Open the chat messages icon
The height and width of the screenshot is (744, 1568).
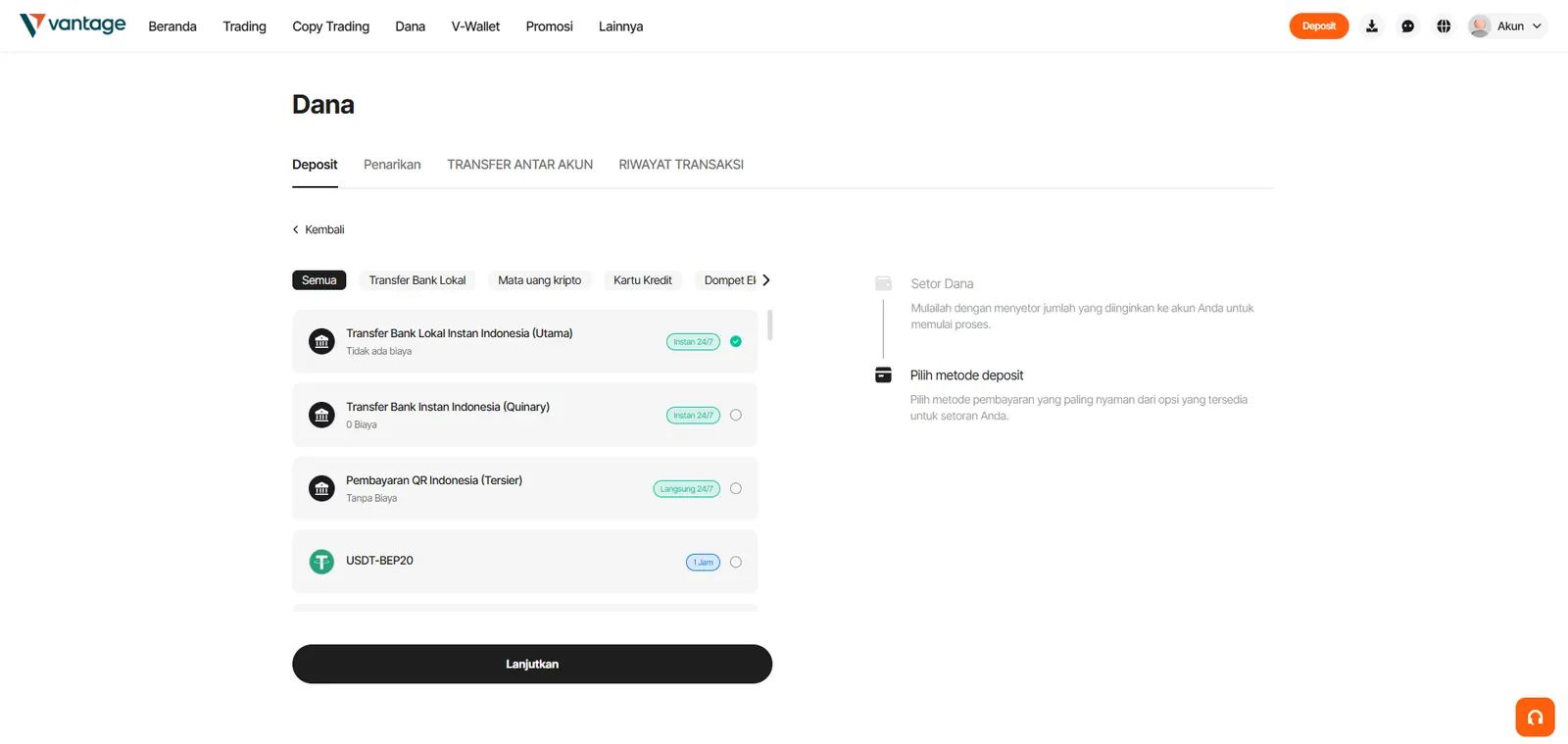[x=1408, y=26]
